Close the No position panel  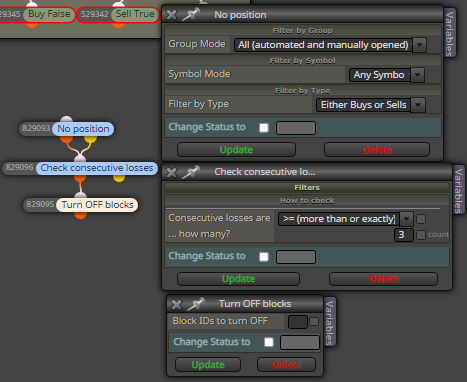coord(172,15)
